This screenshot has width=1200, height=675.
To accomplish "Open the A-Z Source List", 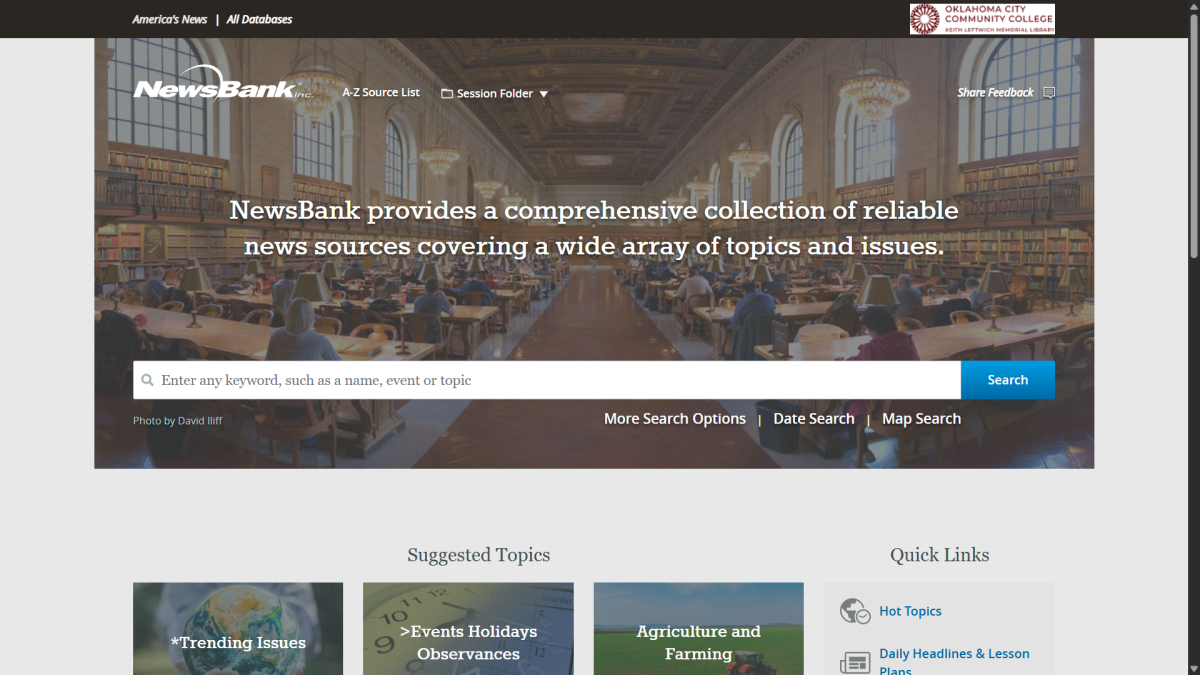I will [381, 92].
